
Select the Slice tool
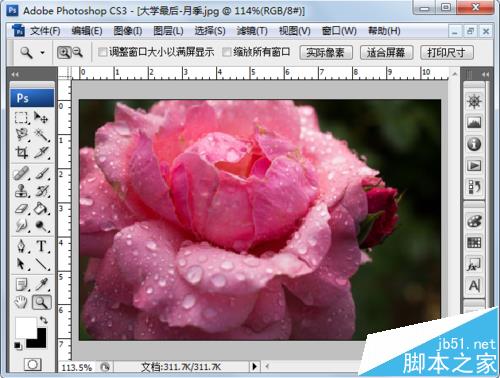(41, 152)
